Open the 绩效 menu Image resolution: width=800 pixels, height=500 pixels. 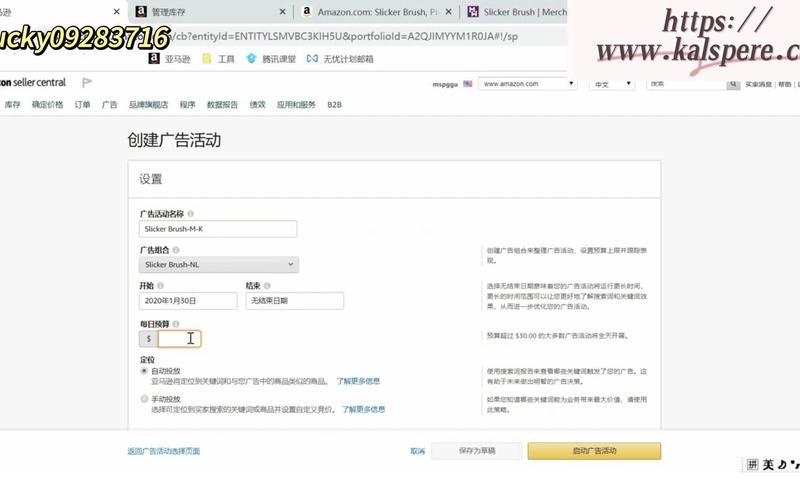coord(257,105)
